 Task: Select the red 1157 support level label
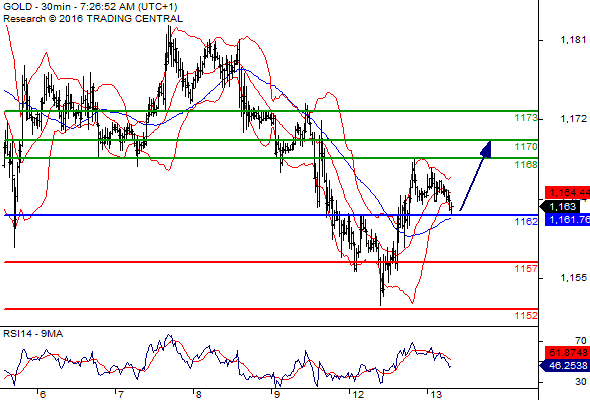click(x=526, y=268)
